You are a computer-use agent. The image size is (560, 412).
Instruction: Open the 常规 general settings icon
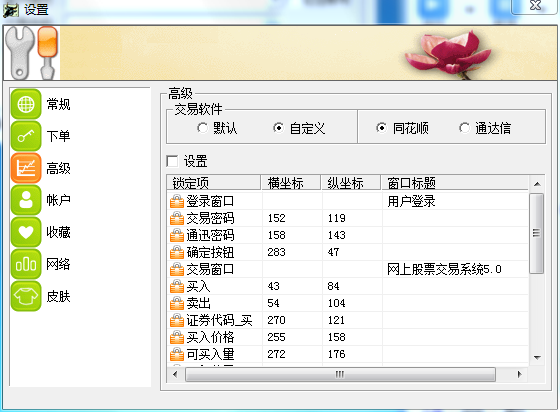[26, 104]
